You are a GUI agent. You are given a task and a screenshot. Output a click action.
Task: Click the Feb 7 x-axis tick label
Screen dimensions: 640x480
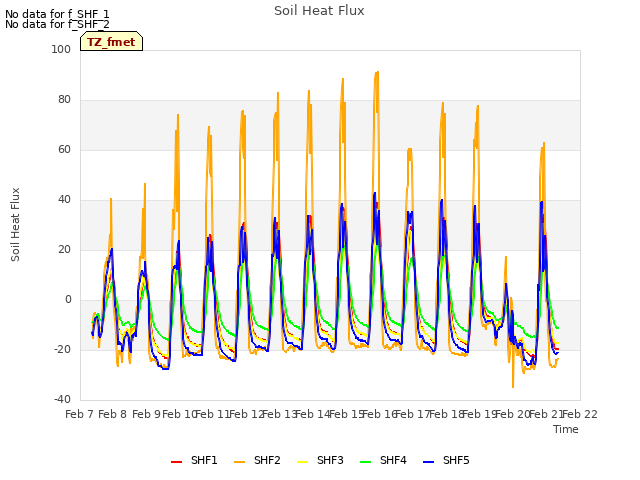pos(79,414)
